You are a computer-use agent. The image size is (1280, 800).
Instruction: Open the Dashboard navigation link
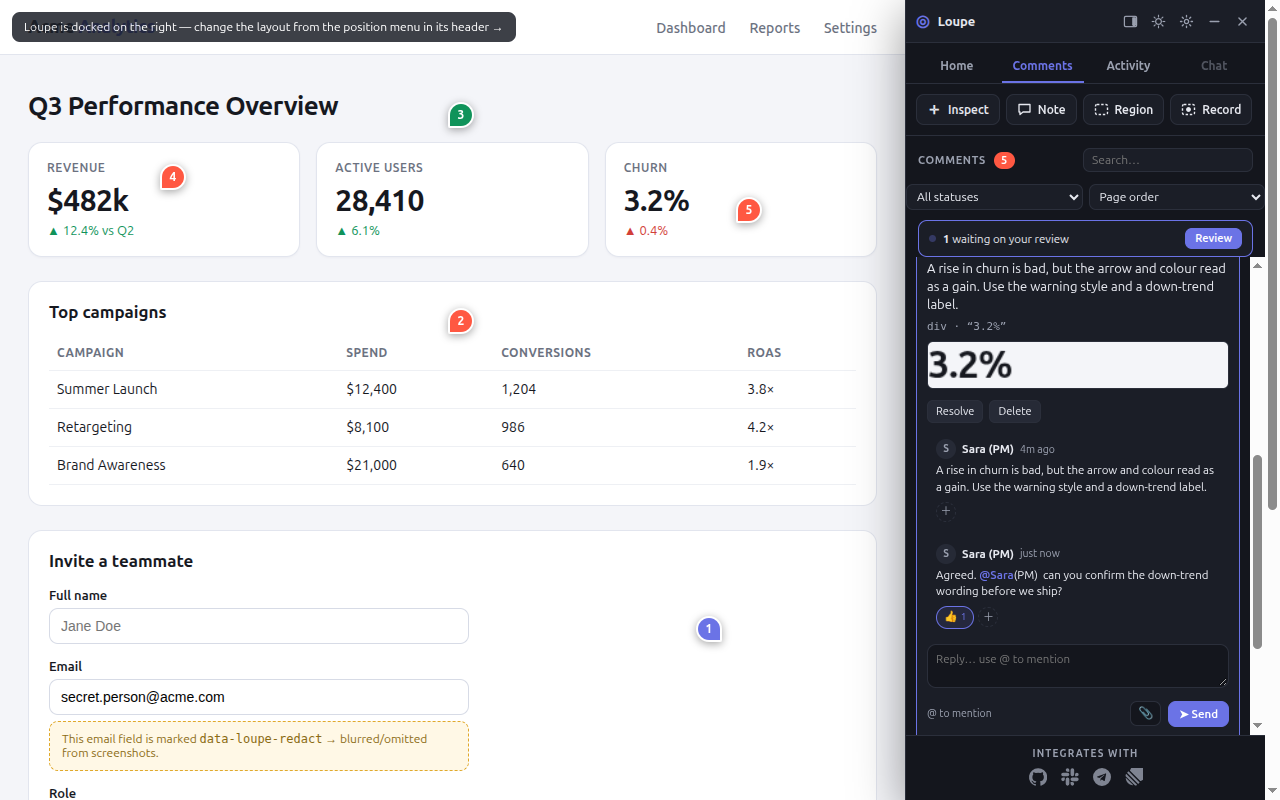[691, 28]
